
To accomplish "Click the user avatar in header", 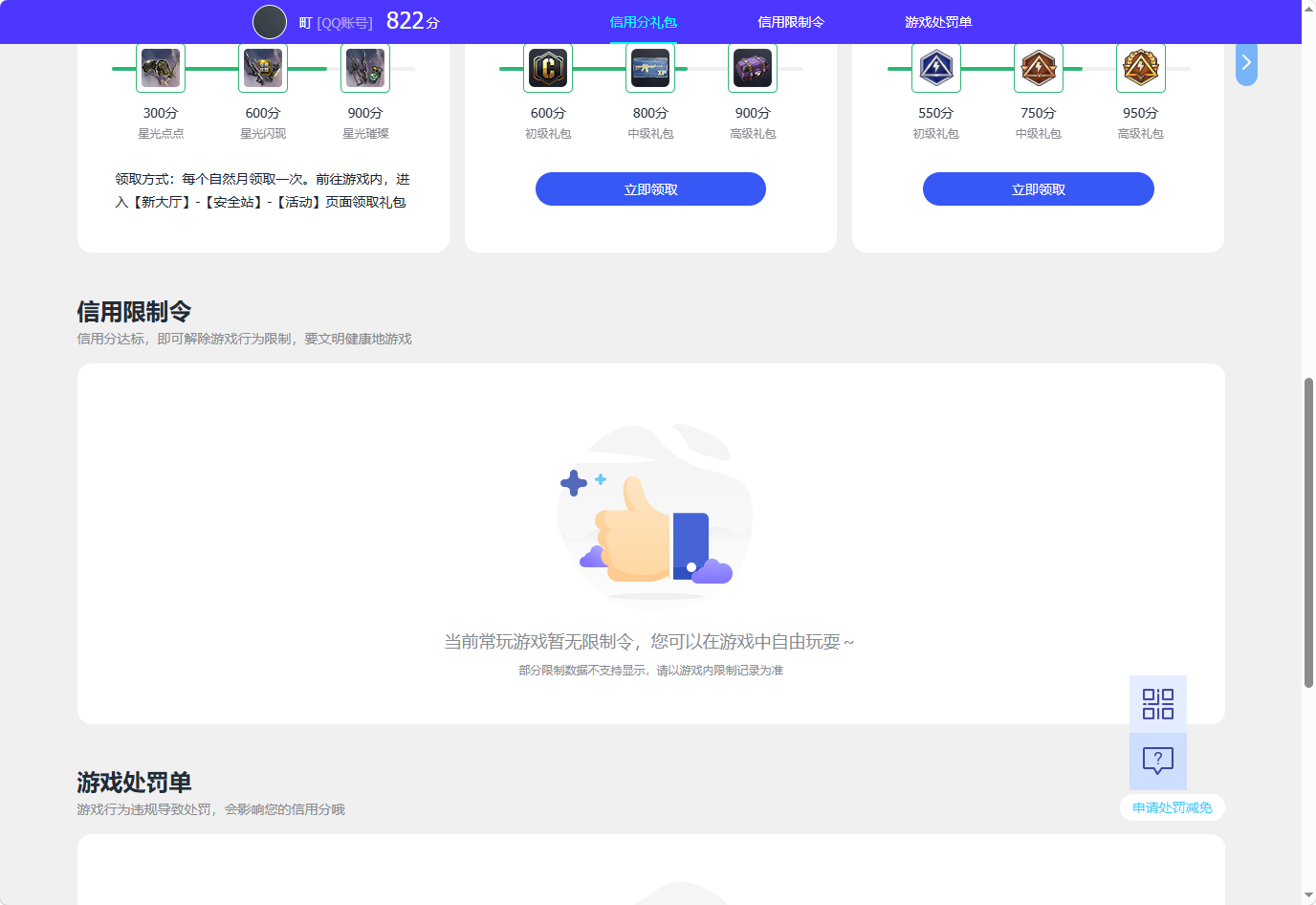I will click(270, 22).
